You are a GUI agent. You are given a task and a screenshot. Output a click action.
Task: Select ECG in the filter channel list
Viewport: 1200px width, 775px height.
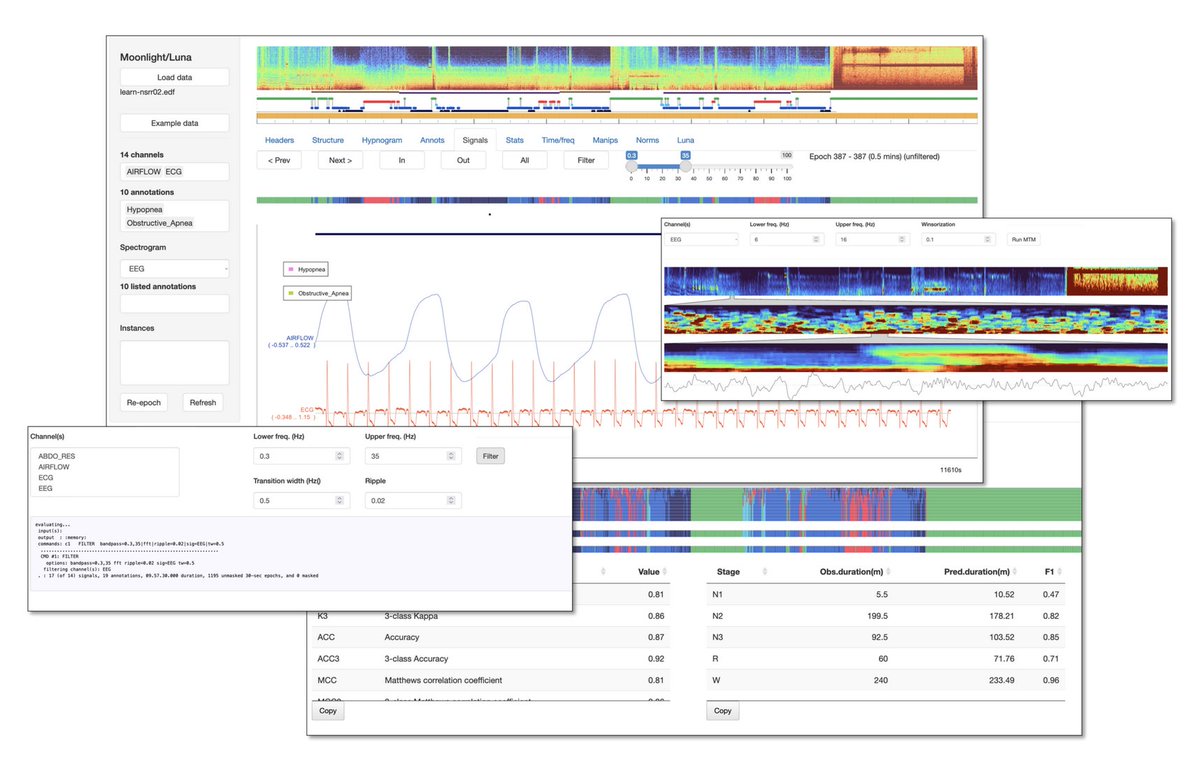pos(45,478)
